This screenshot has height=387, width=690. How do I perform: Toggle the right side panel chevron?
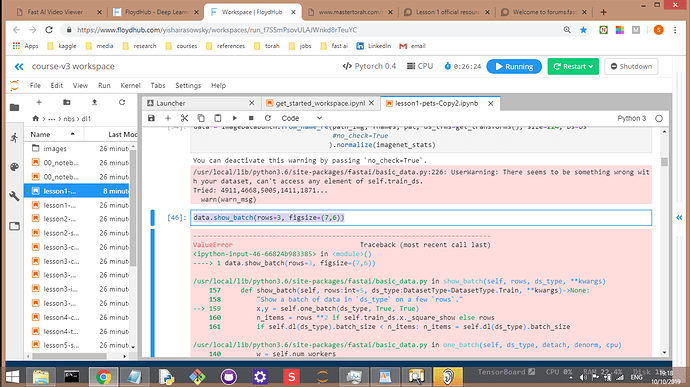[x=679, y=217]
